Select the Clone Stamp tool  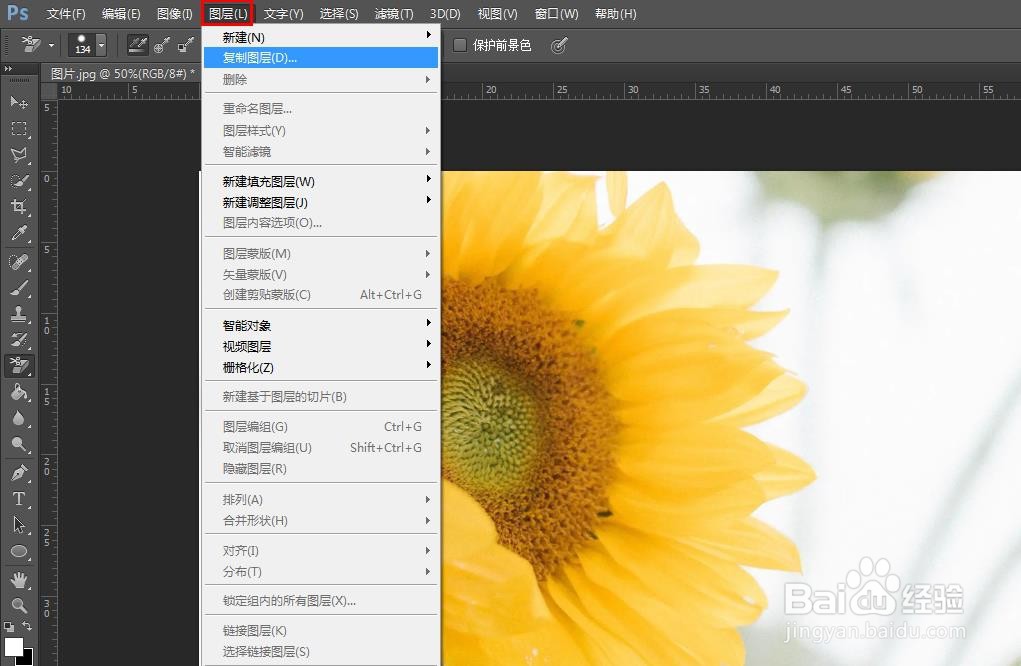[19, 314]
